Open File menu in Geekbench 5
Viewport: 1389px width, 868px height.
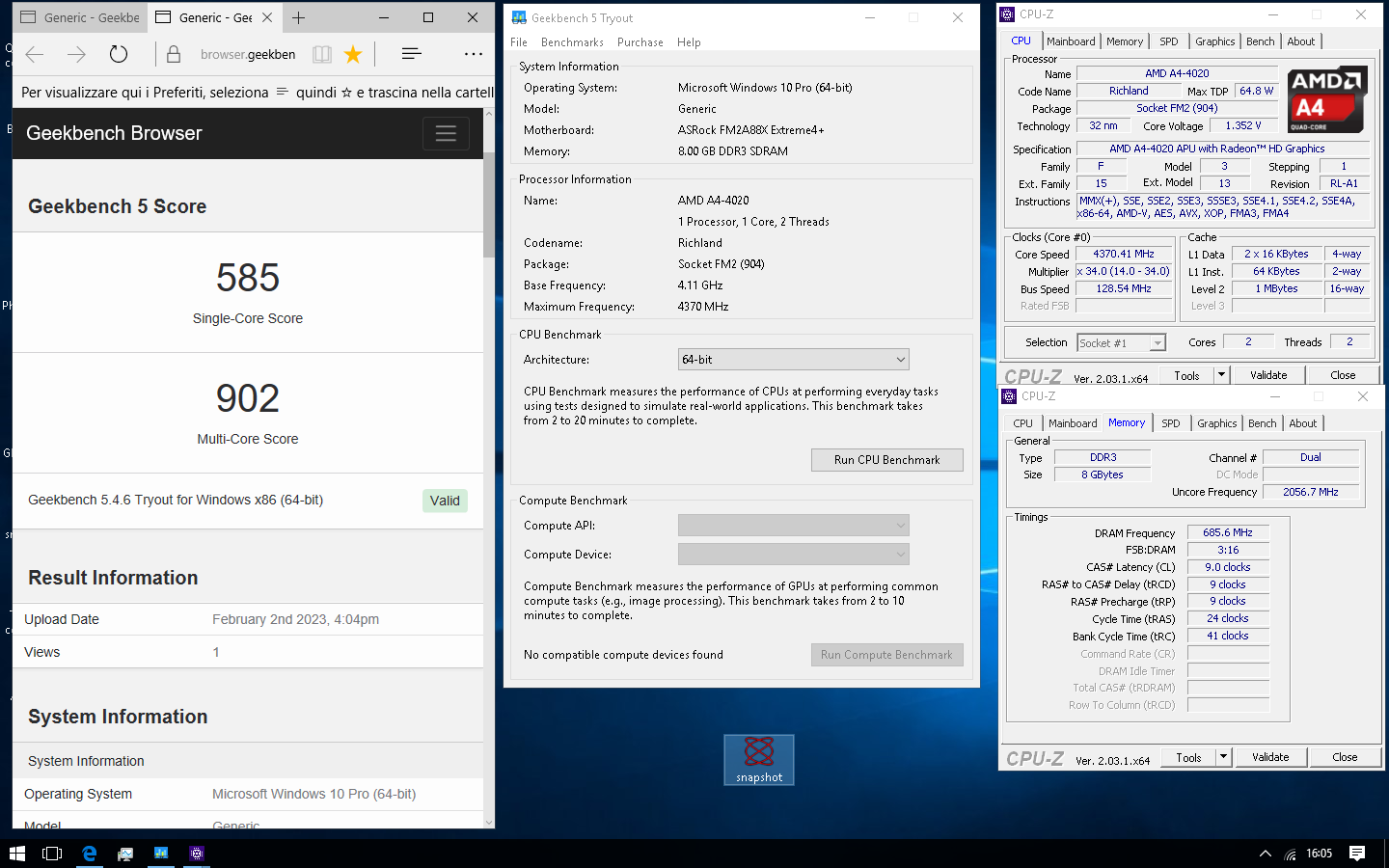[519, 42]
